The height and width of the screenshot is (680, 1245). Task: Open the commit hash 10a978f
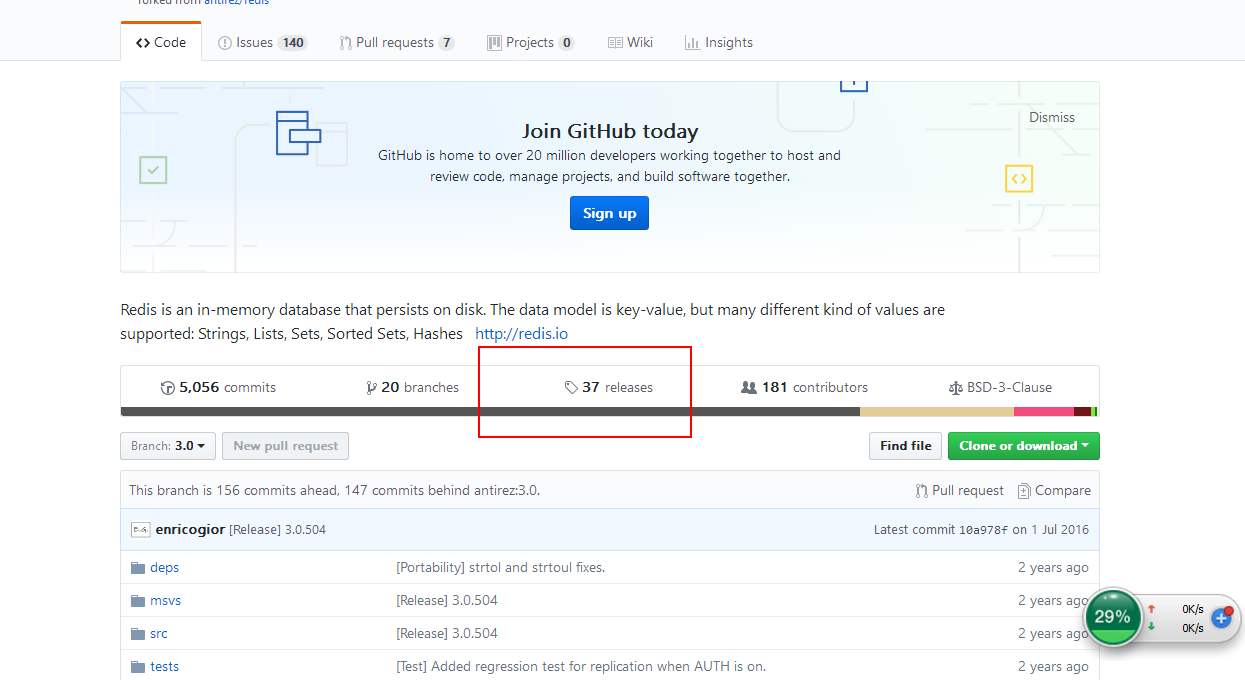[x=983, y=530]
